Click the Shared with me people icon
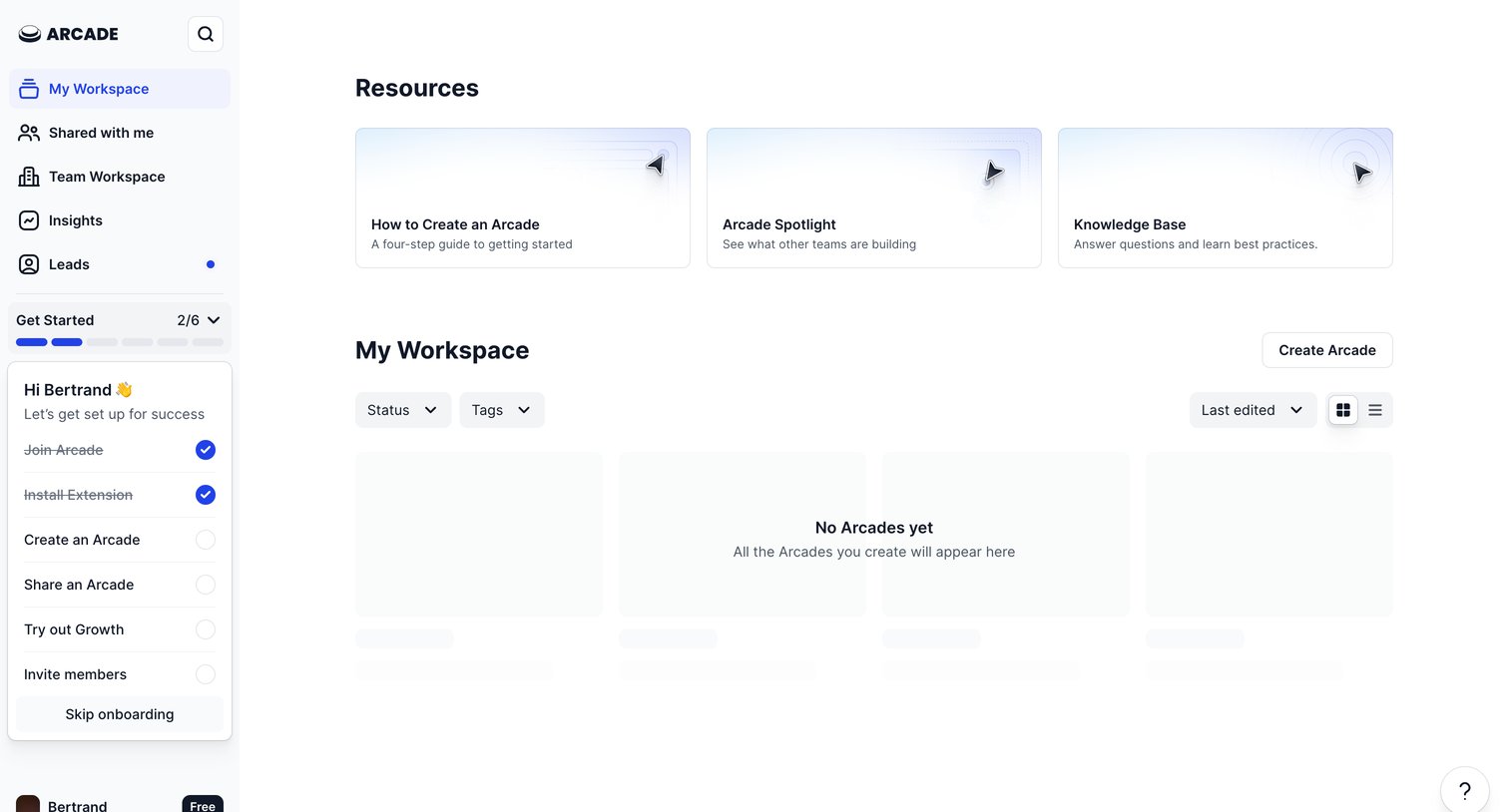The image size is (1509, 812). 29,133
